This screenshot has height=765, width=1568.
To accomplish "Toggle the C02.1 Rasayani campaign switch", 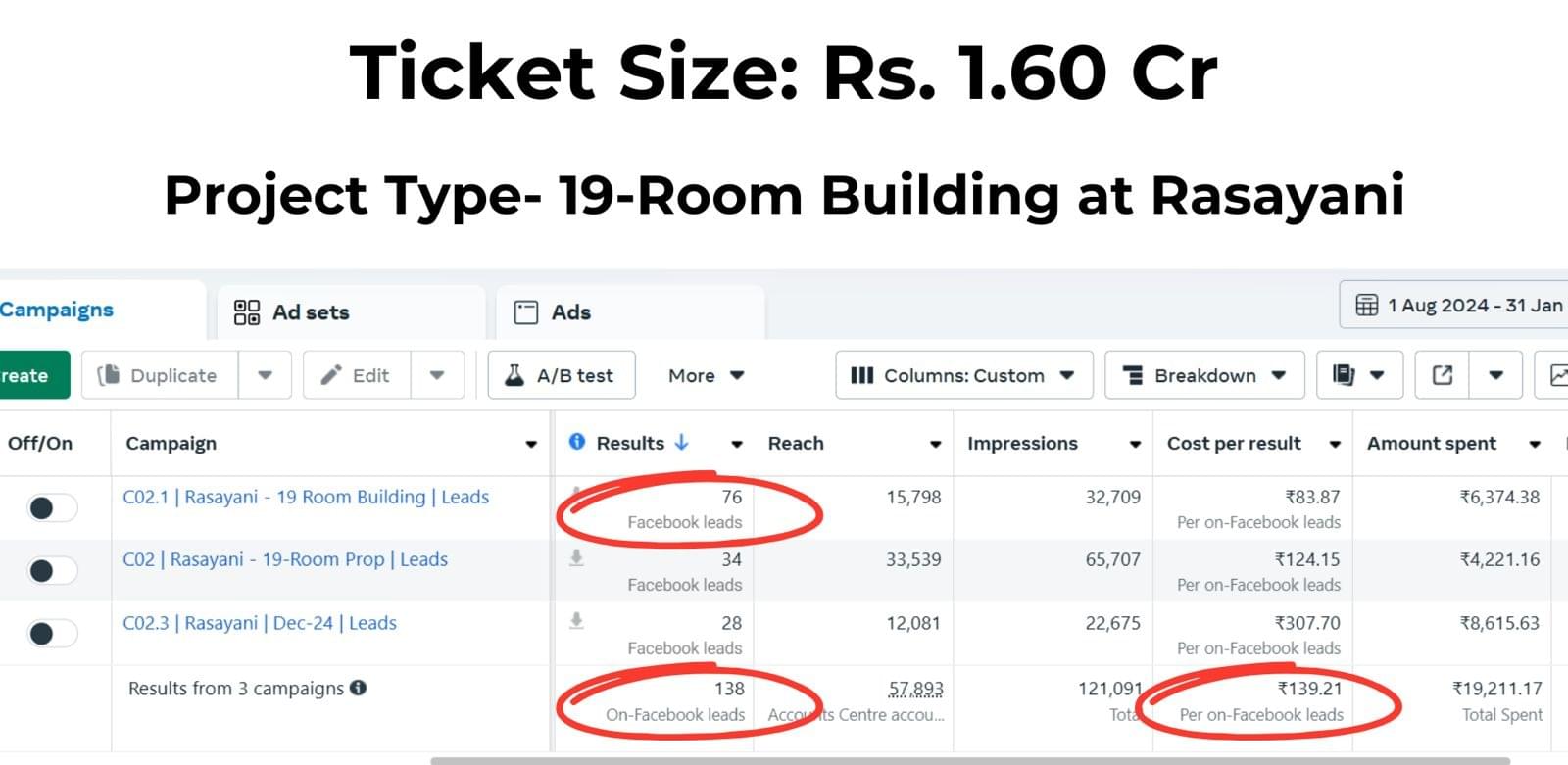I will (53, 507).
